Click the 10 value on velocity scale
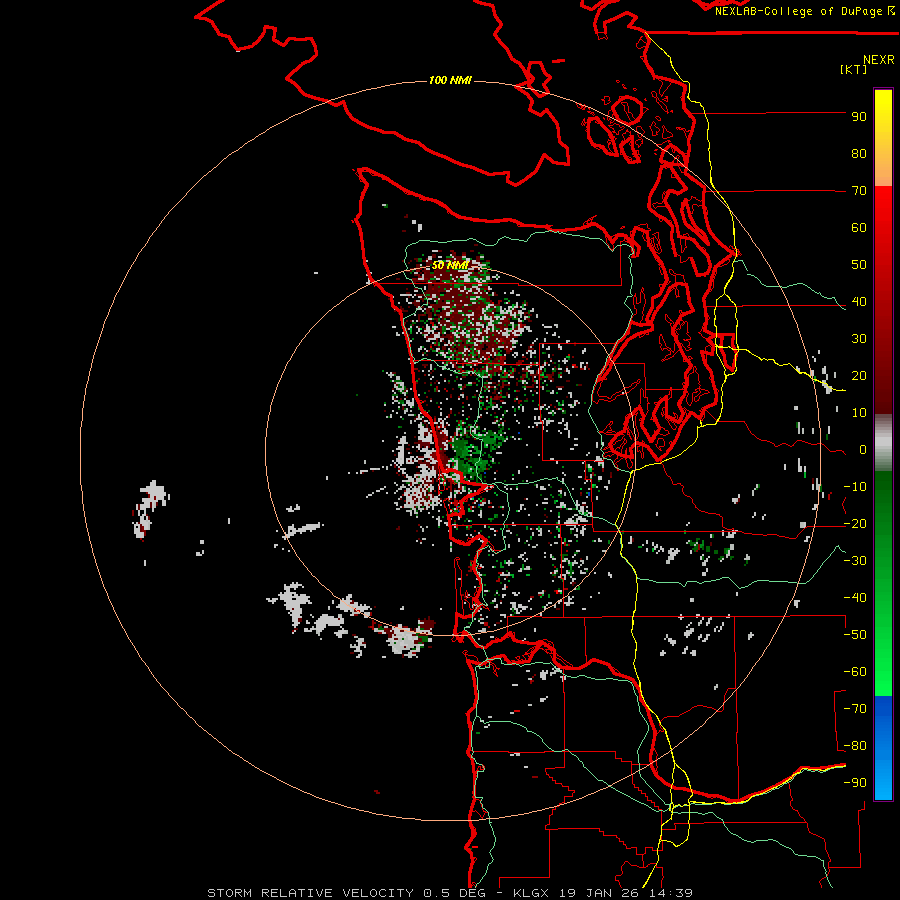Viewport: 900px width, 900px height. tap(859, 413)
